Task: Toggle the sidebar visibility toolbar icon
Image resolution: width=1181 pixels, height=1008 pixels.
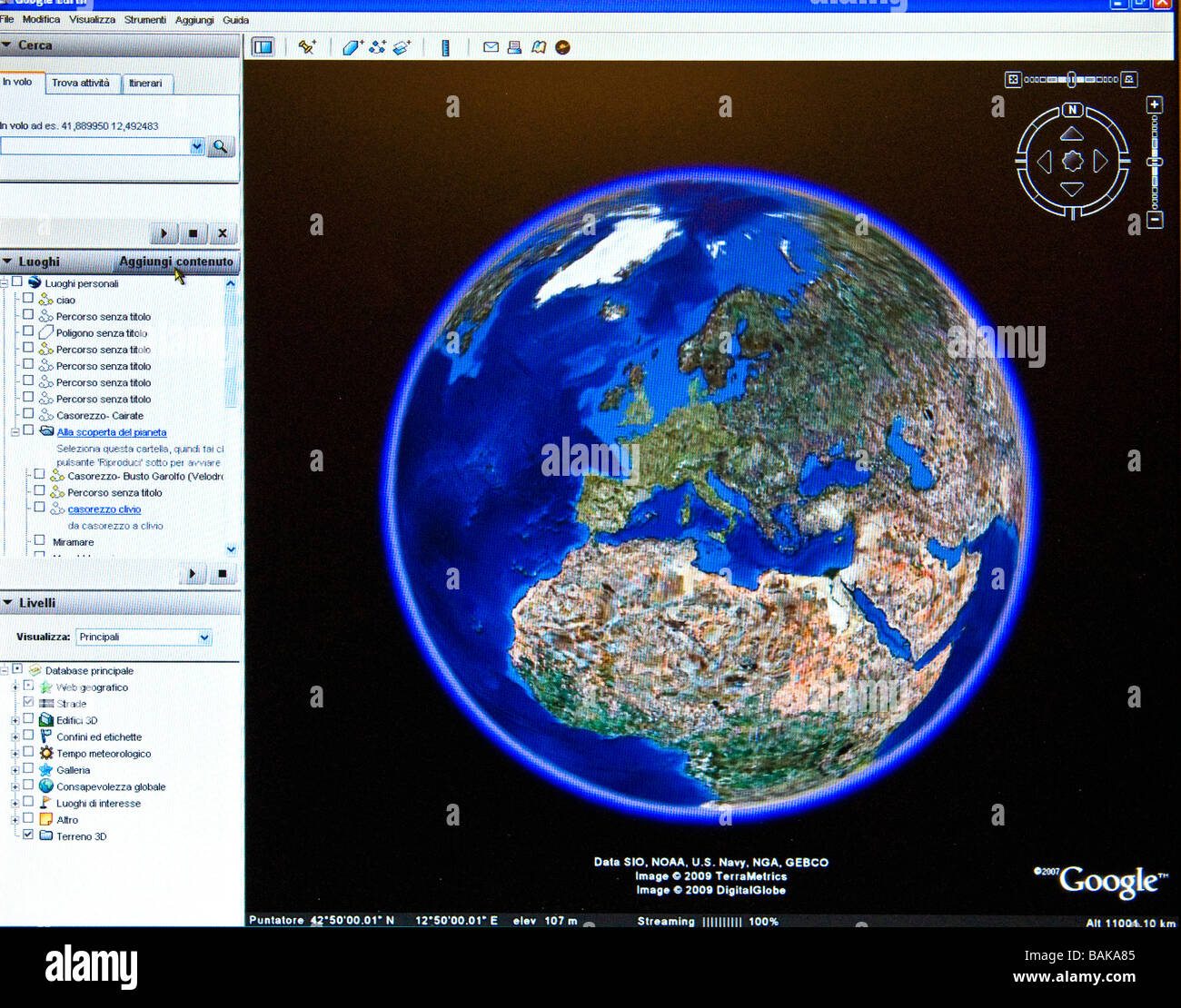Action: pyautogui.click(x=263, y=46)
